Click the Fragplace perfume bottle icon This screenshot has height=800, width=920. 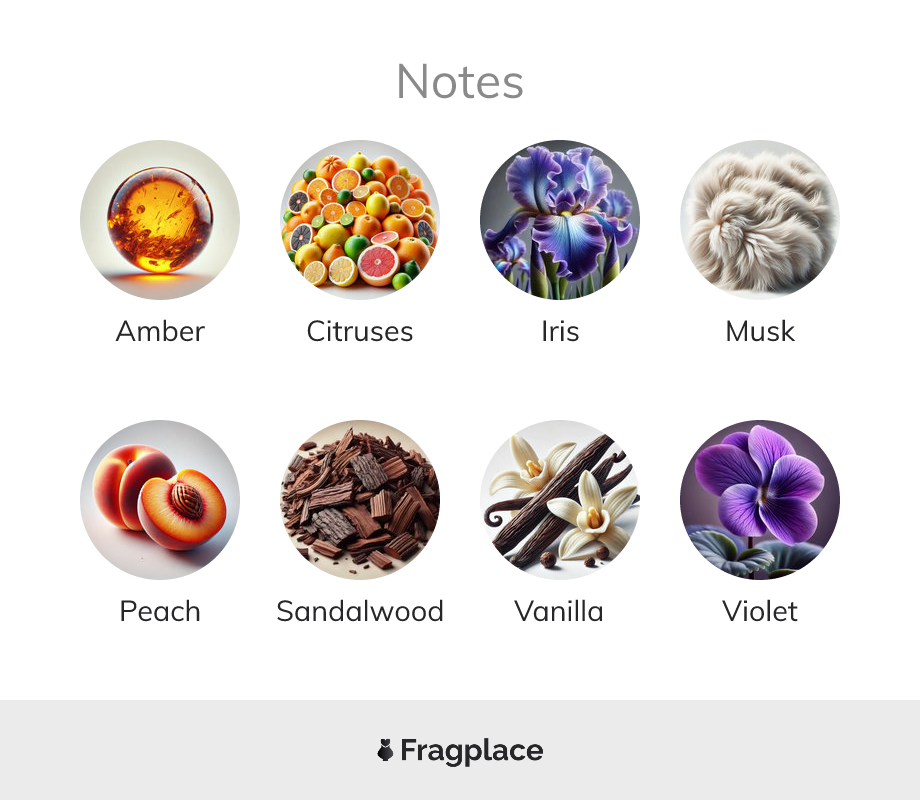385,750
